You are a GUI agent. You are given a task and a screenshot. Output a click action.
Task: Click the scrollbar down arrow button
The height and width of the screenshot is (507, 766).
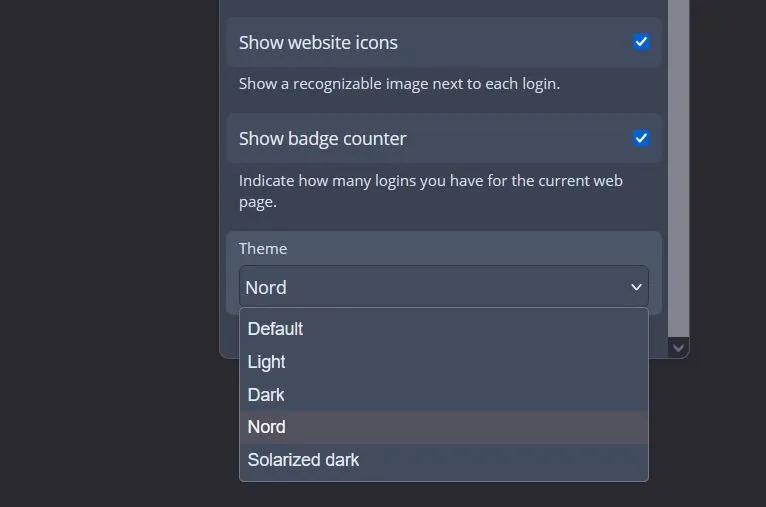(x=678, y=347)
